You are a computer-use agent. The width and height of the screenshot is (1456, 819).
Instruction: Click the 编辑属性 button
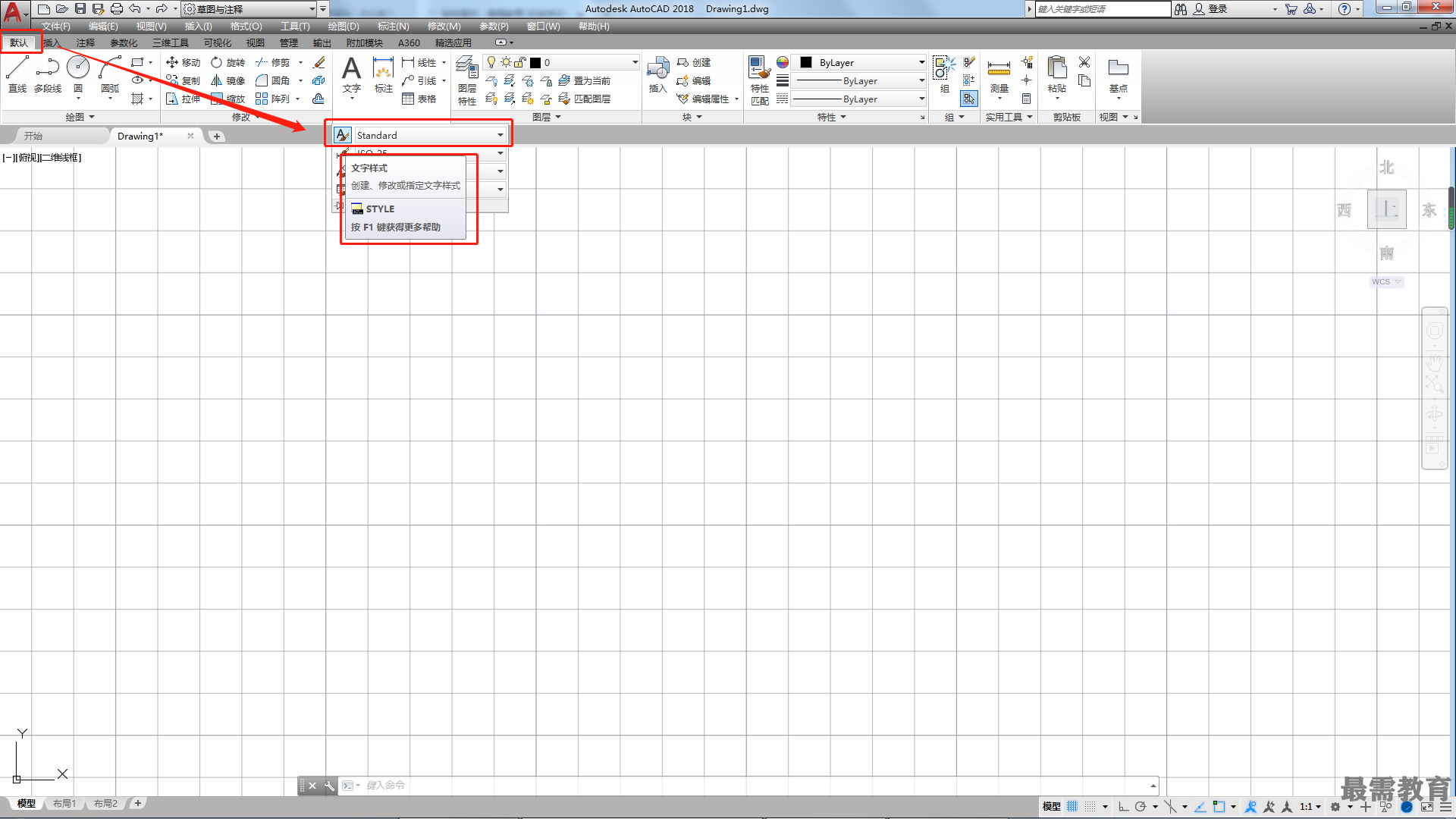click(703, 99)
